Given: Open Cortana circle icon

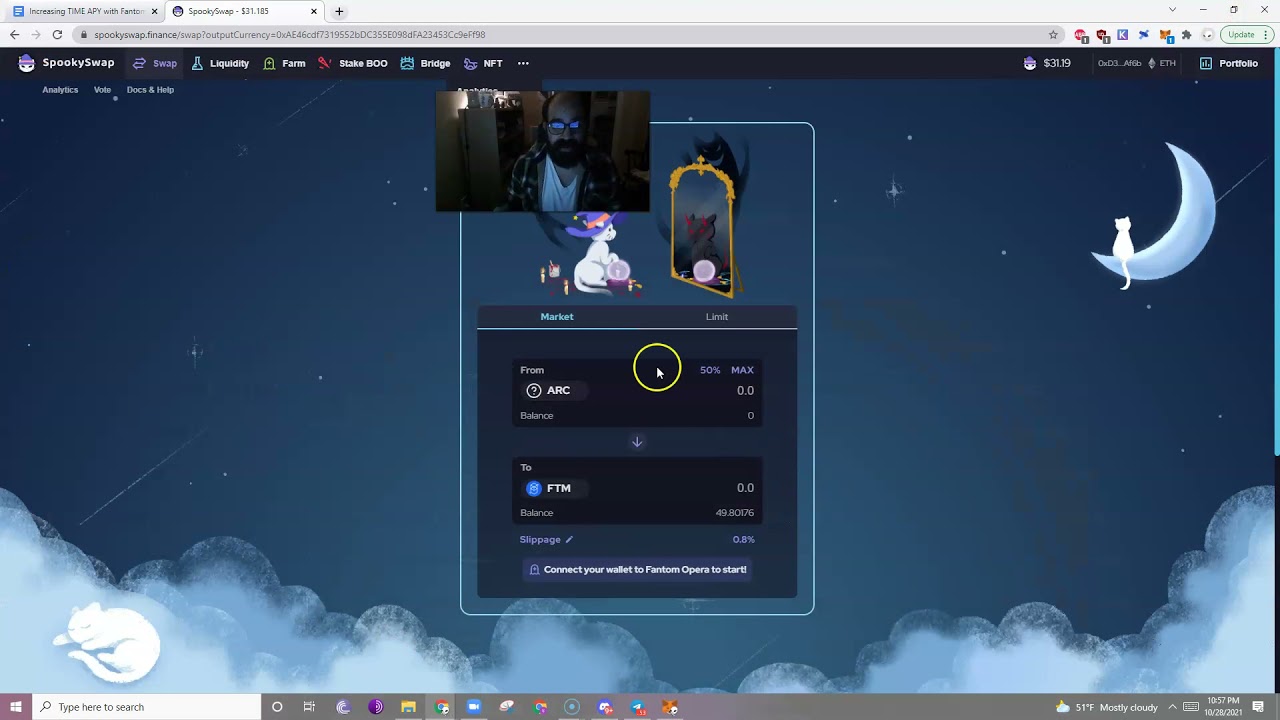Looking at the screenshot, I should tap(277, 707).
